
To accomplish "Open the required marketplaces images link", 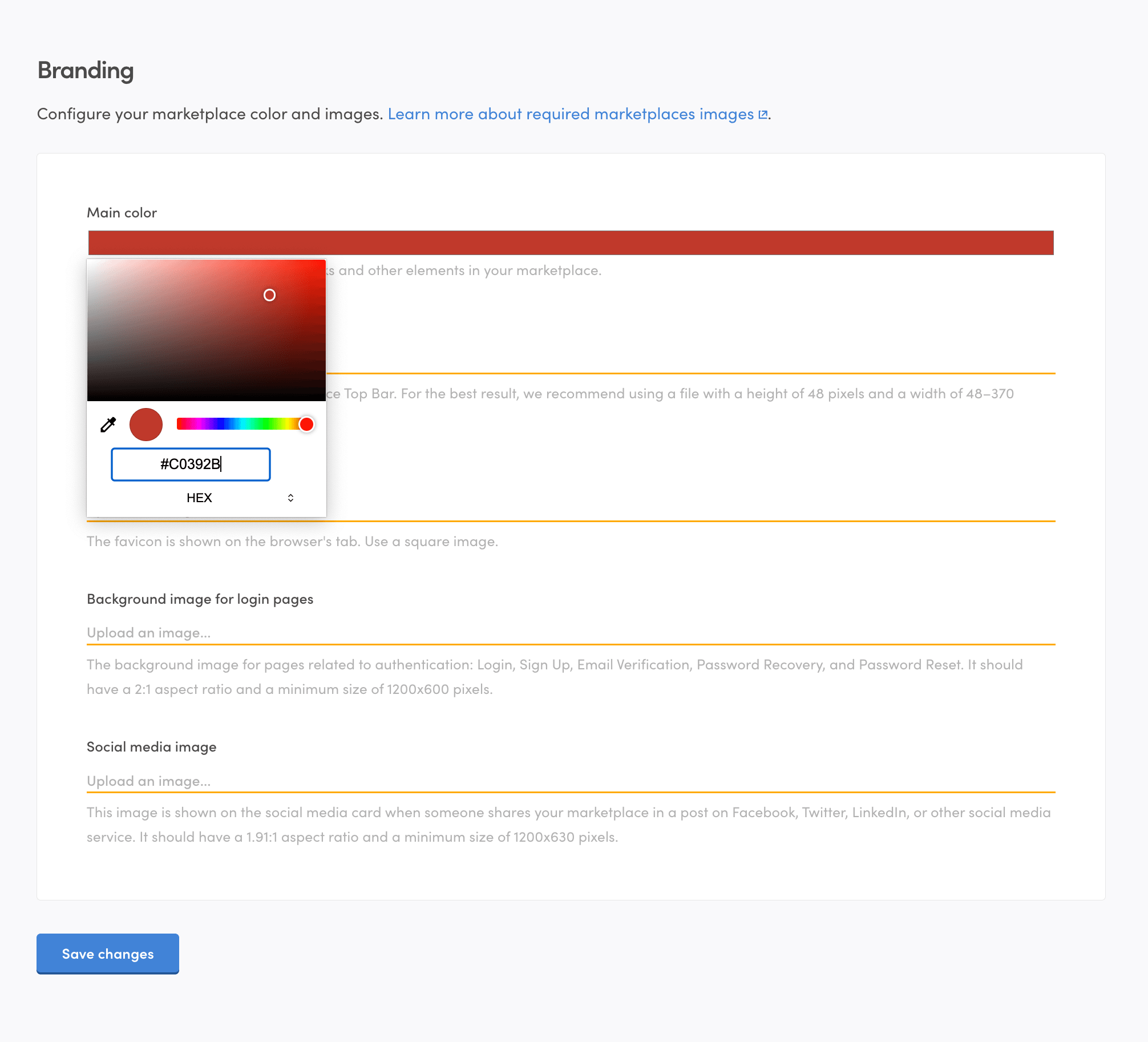I will (571, 114).
